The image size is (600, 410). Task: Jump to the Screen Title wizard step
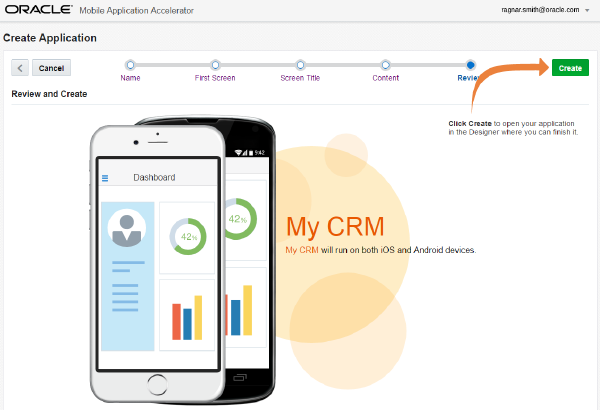tap(300, 78)
